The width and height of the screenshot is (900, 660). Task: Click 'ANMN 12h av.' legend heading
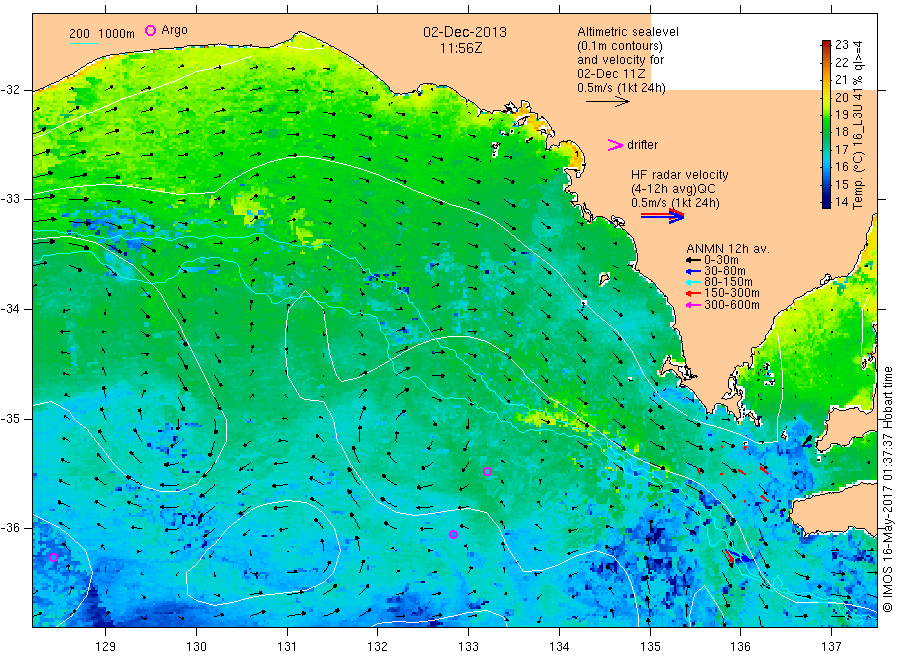point(727,249)
